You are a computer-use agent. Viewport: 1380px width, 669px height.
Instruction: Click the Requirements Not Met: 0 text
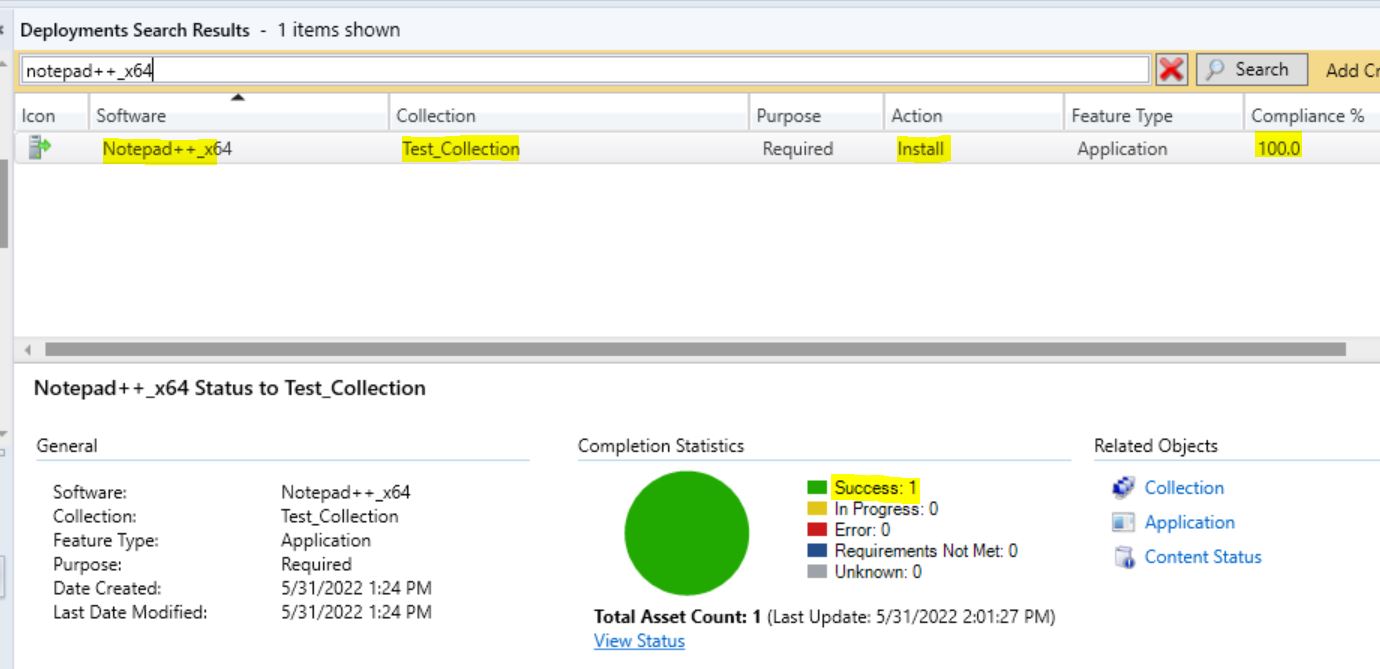(x=926, y=551)
